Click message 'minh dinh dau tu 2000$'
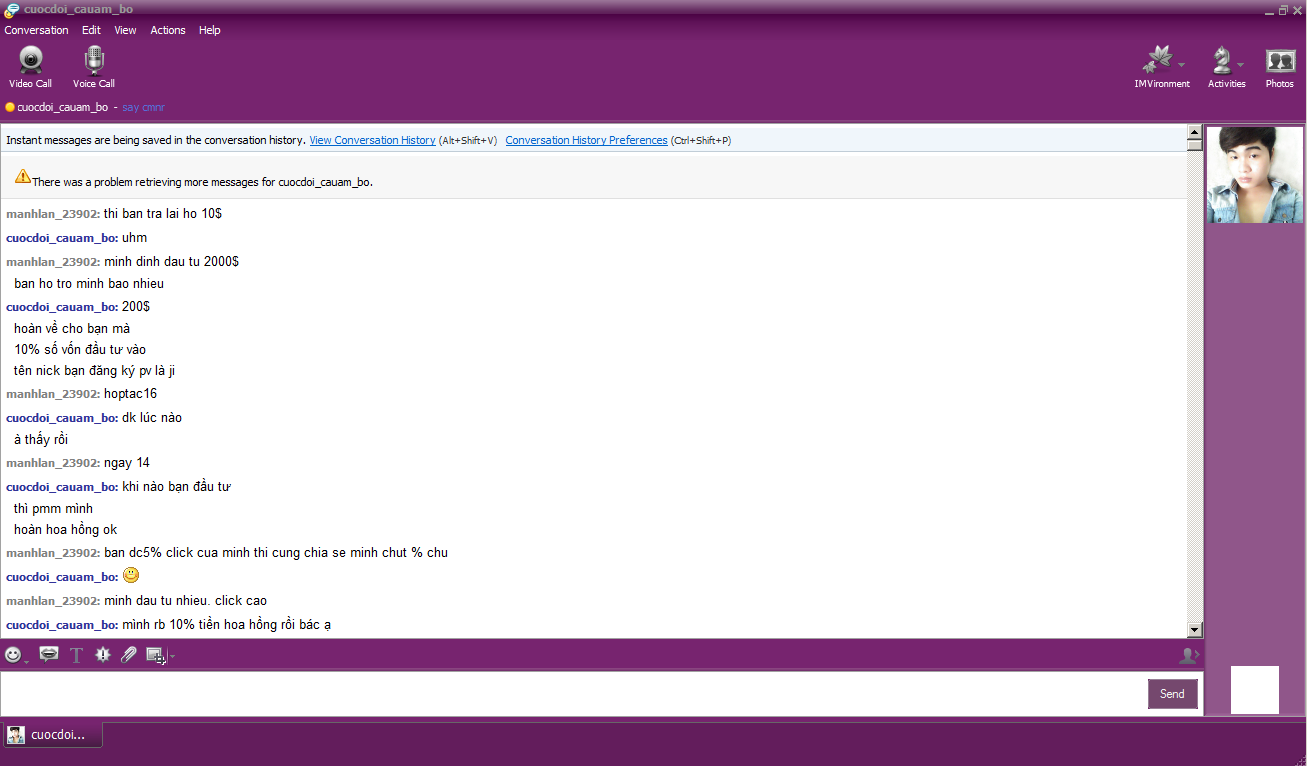1308x766 pixels. tap(171, 262)
